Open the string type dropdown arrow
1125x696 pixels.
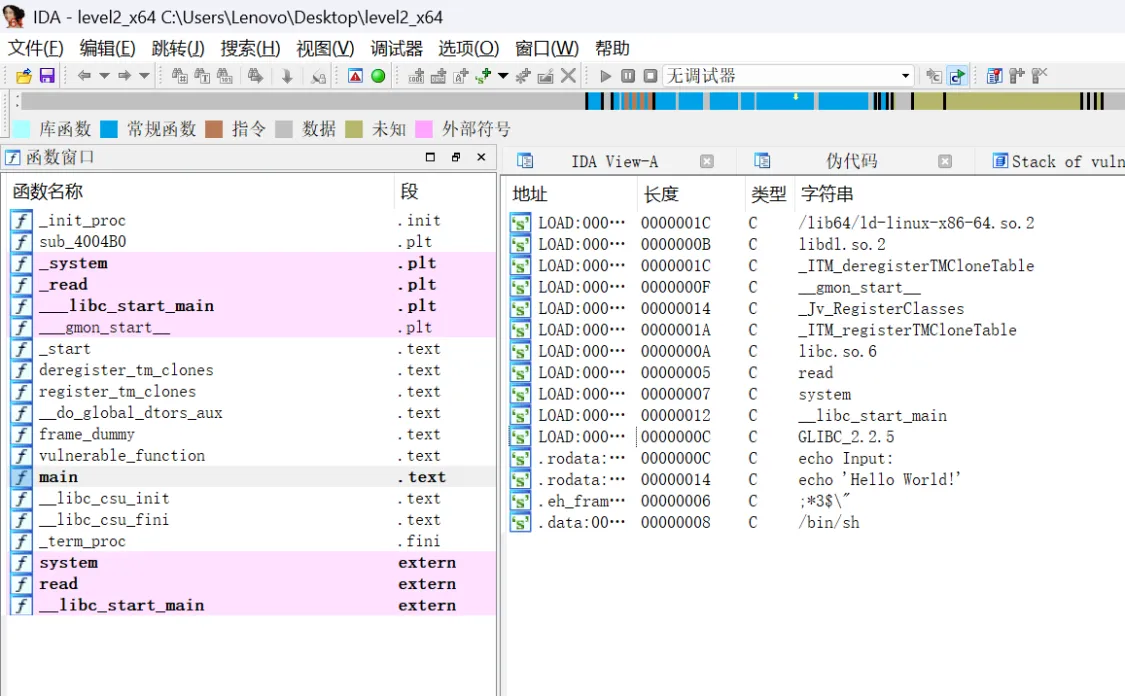tap(503, 76)
